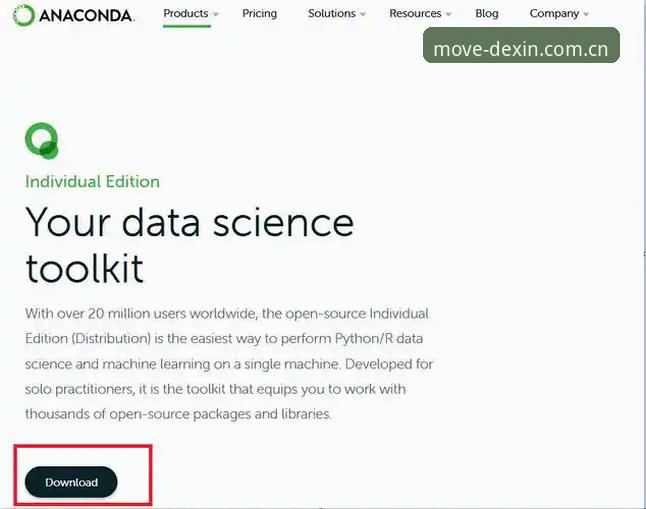Expand the Company dropdown arrow

(x=586, y=14)
